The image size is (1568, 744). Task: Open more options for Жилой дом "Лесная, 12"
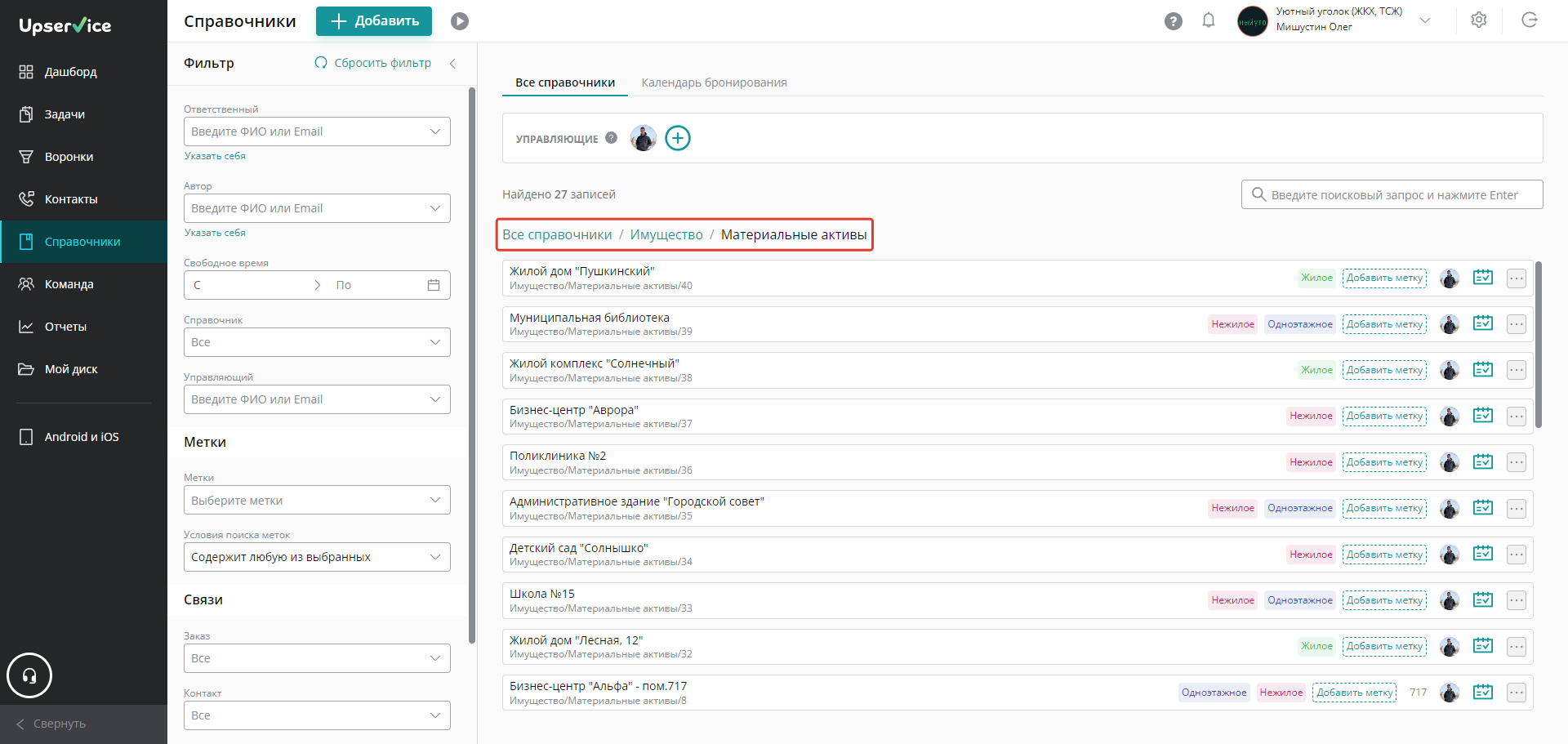(x=1517, y=647)
